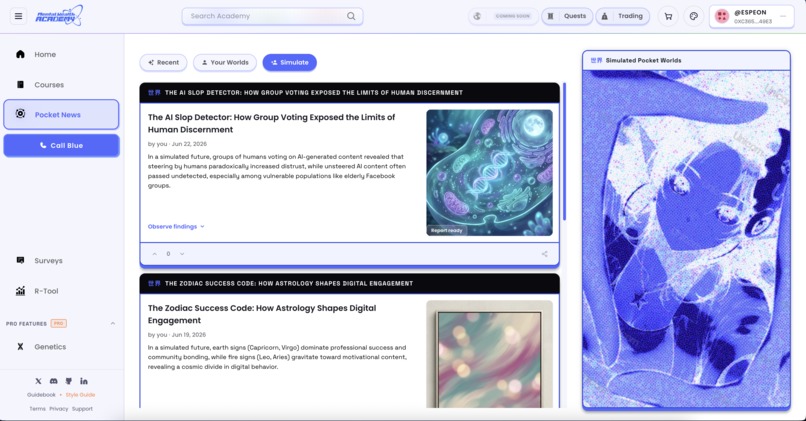
Task: Click the orange PRO badge
Action: click(59, 323)
